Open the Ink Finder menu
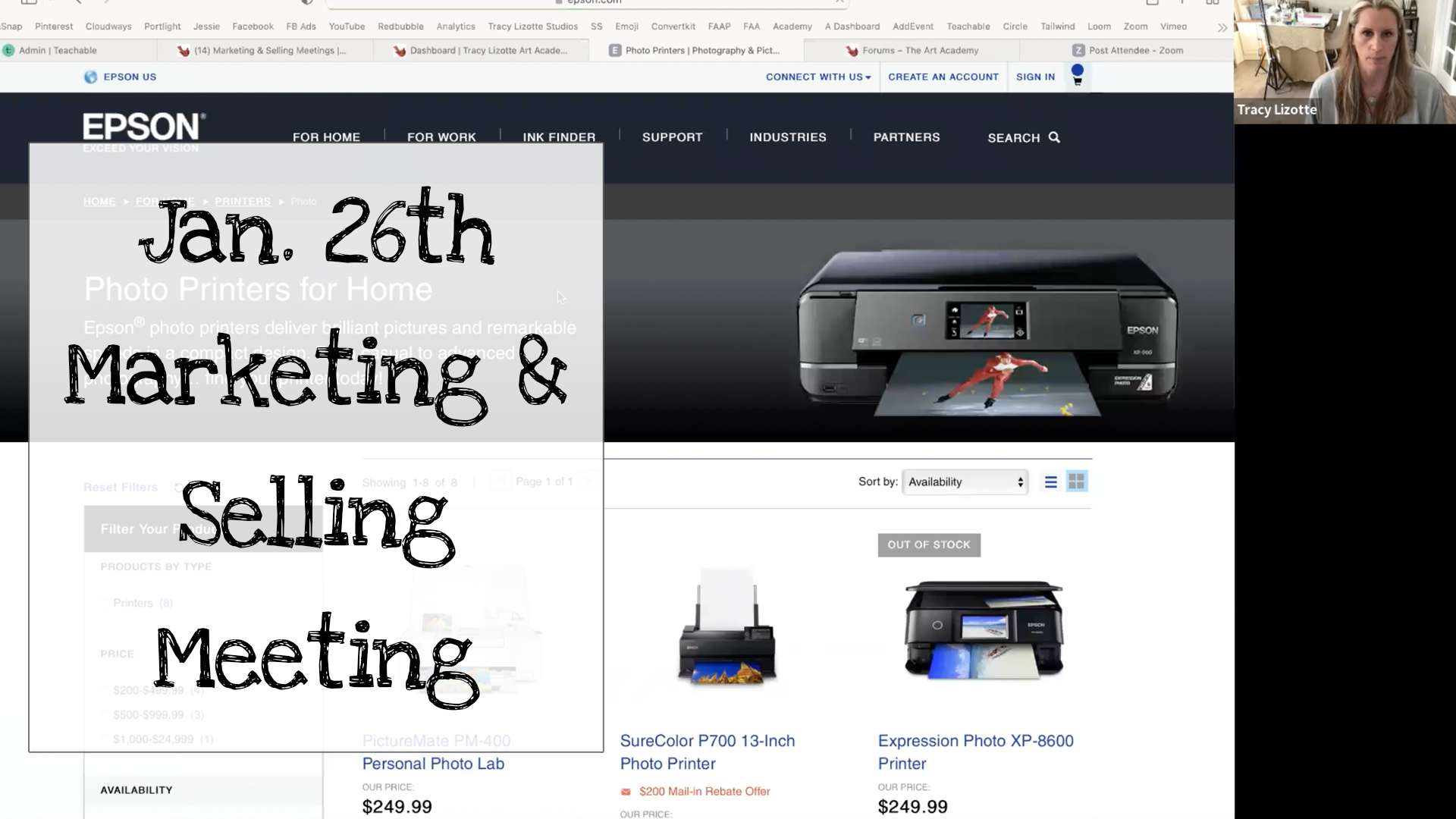The width and height of the screenshot is (1456, 819). point(559,137)
